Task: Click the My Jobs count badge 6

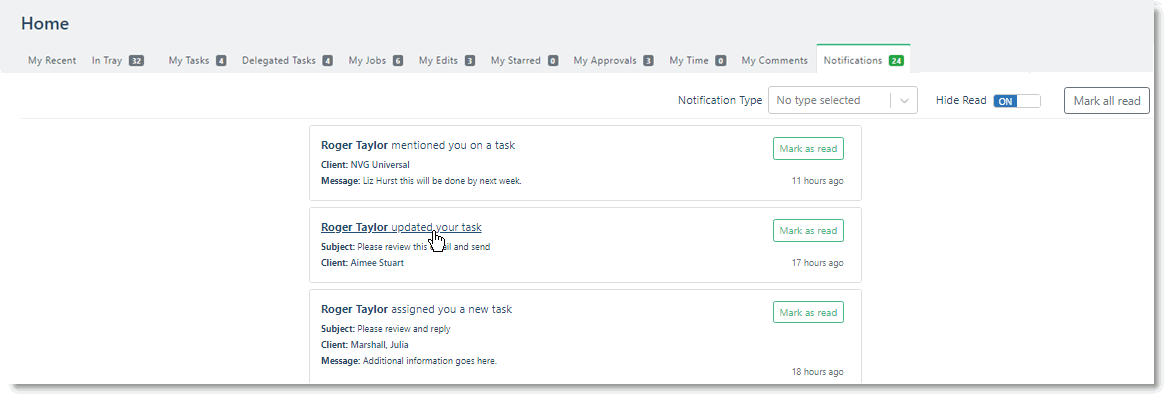Action: tap(398, 61)
